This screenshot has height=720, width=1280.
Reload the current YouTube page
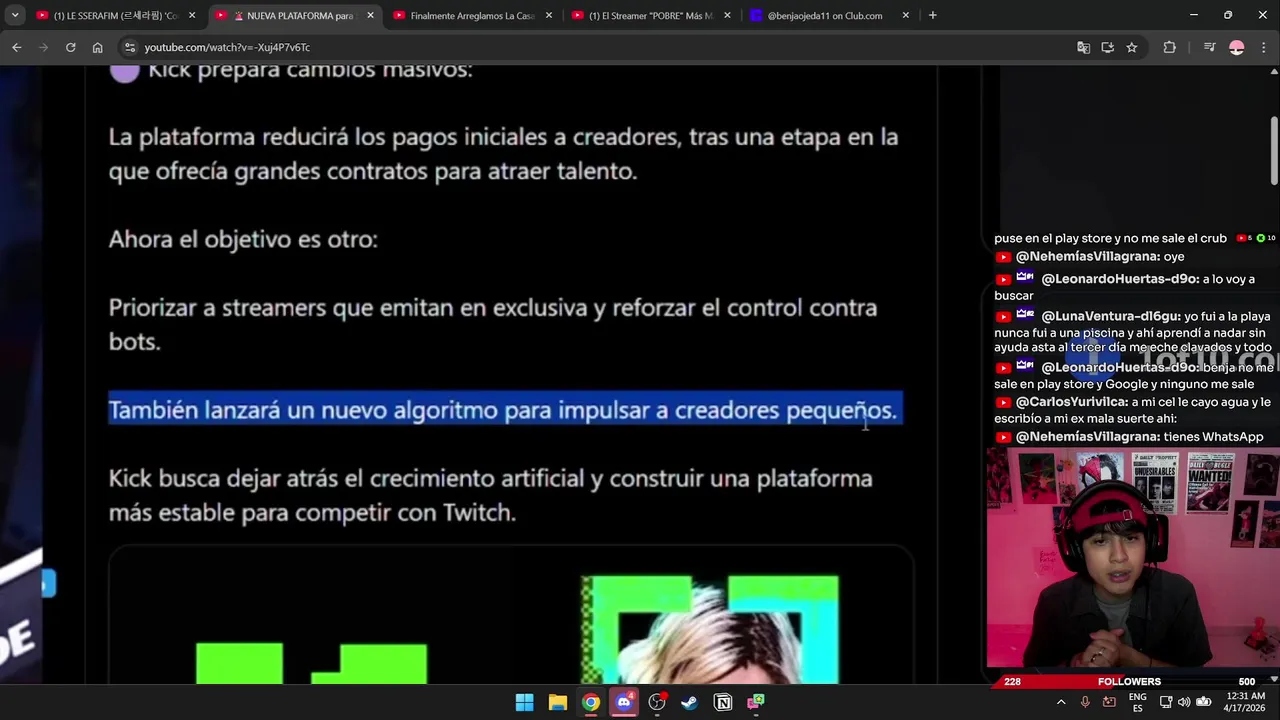point(70,47)
